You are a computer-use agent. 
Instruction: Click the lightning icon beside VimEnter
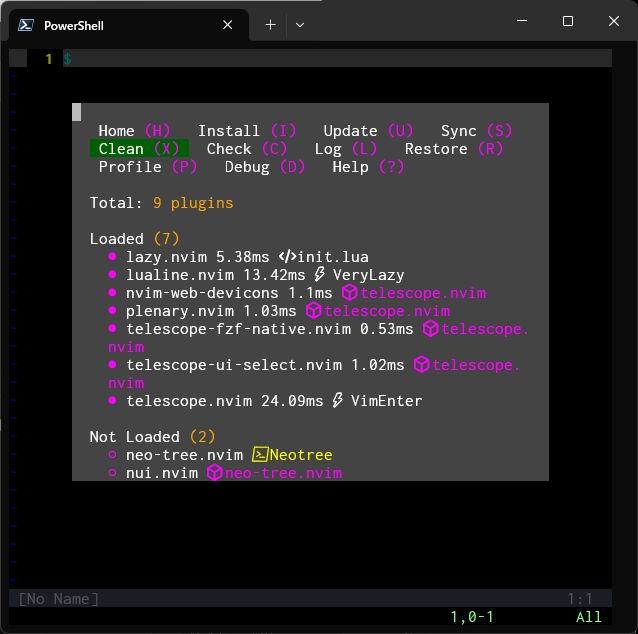(338, 401)
